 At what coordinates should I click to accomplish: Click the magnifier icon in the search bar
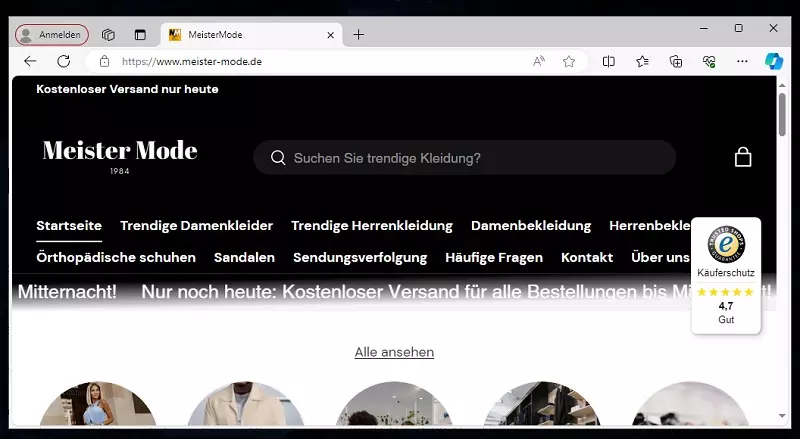278,158
